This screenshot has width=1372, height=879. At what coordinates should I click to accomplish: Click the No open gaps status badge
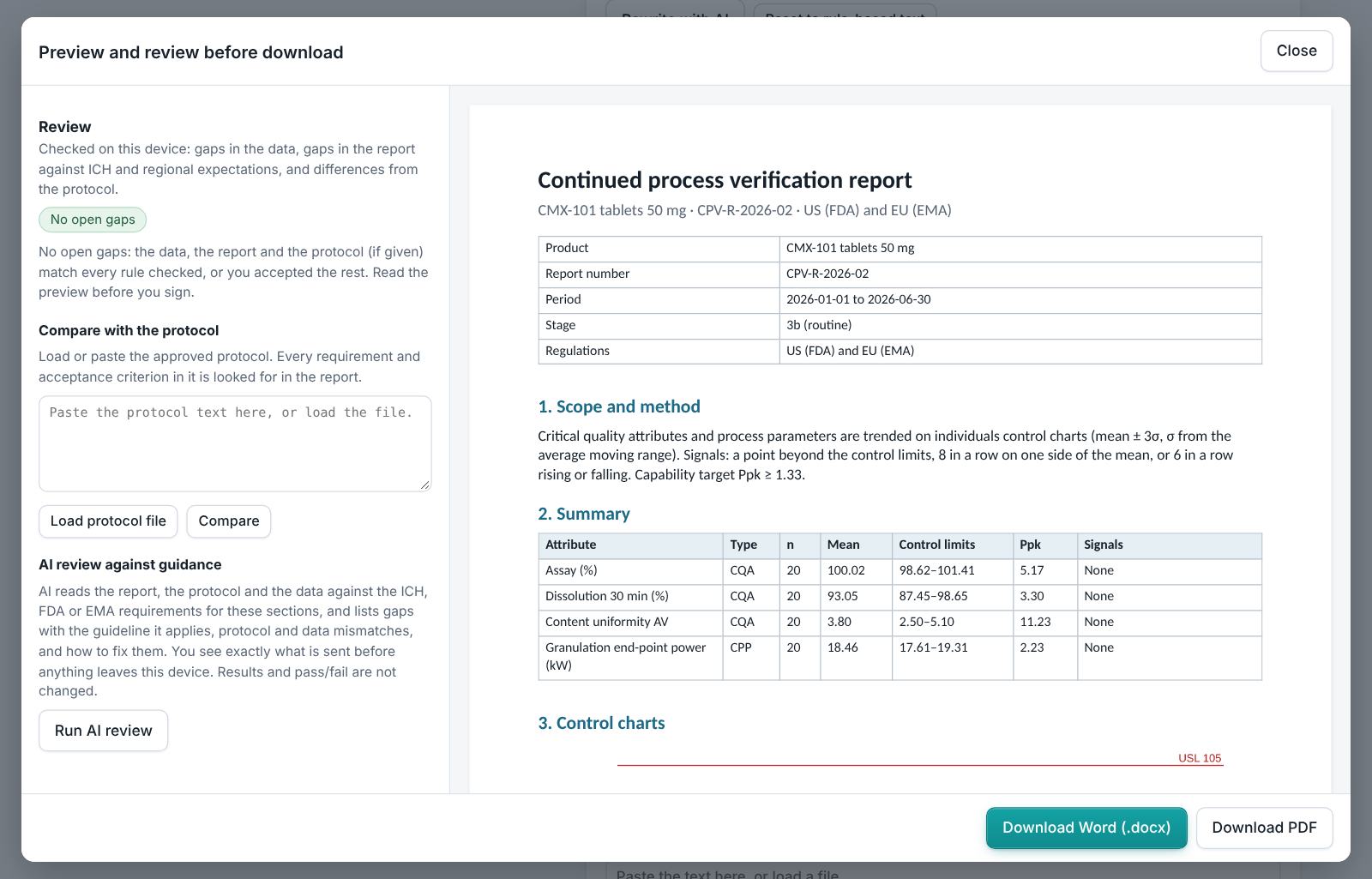93,220
